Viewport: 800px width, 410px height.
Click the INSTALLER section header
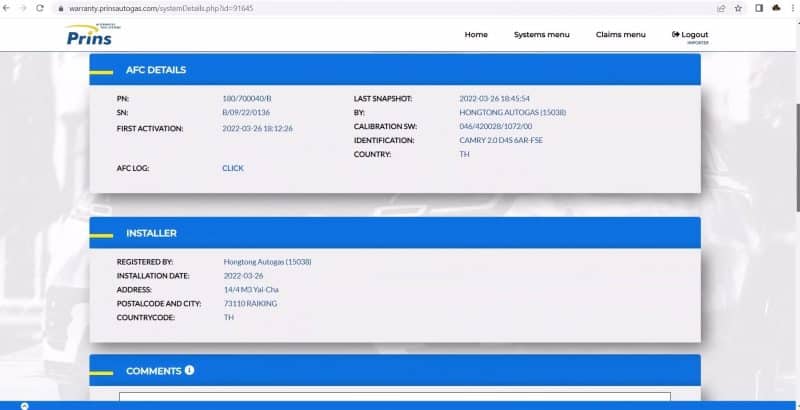click(x=395, y=233)
